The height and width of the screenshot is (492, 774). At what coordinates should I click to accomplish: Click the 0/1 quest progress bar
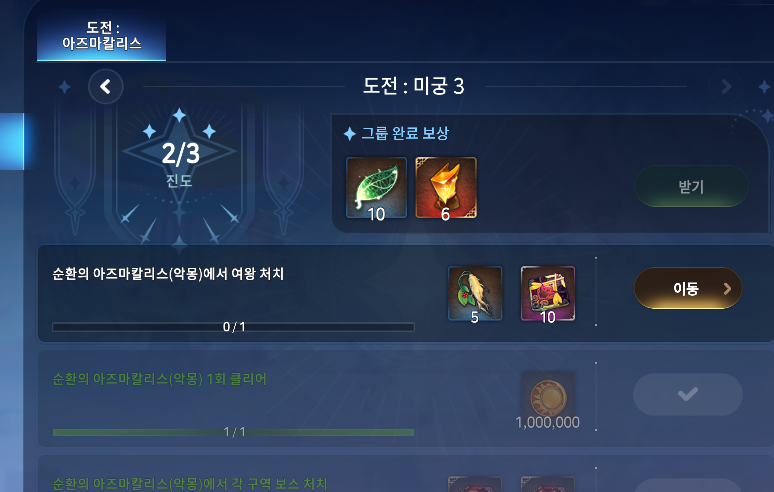[233, 327]
